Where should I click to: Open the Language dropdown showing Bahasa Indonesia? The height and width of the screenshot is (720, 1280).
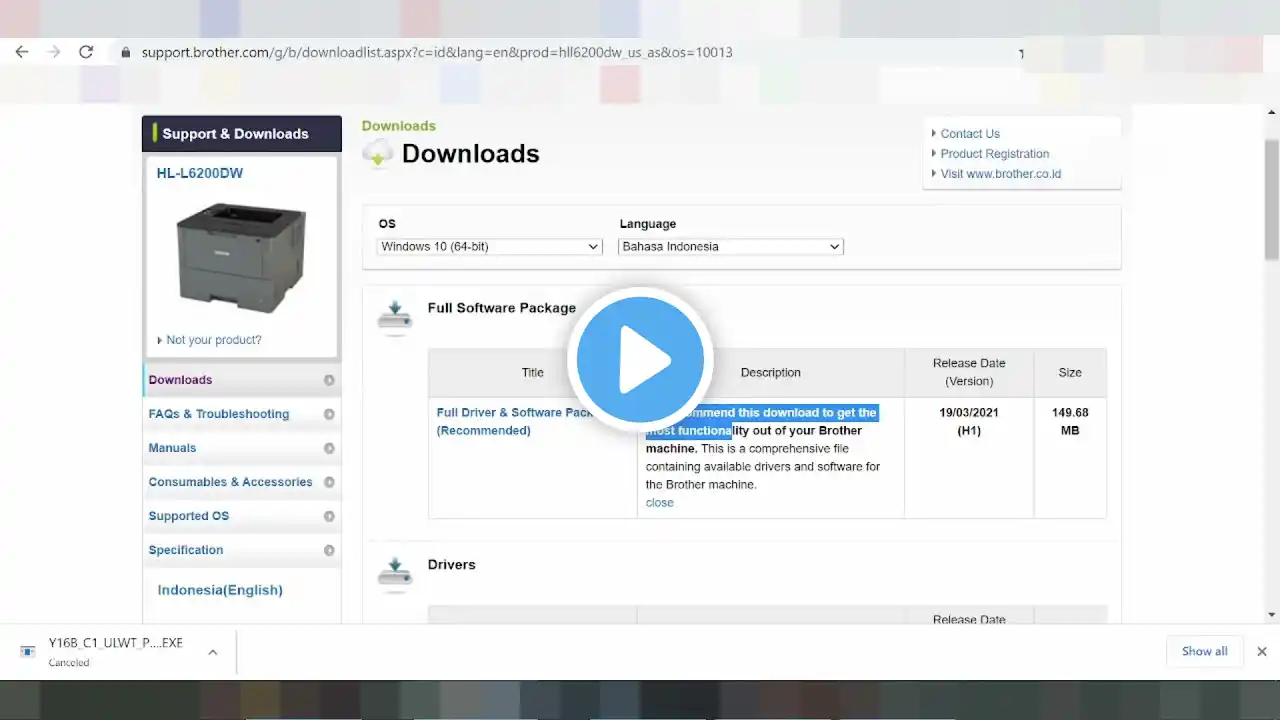(x=731, y=246)
